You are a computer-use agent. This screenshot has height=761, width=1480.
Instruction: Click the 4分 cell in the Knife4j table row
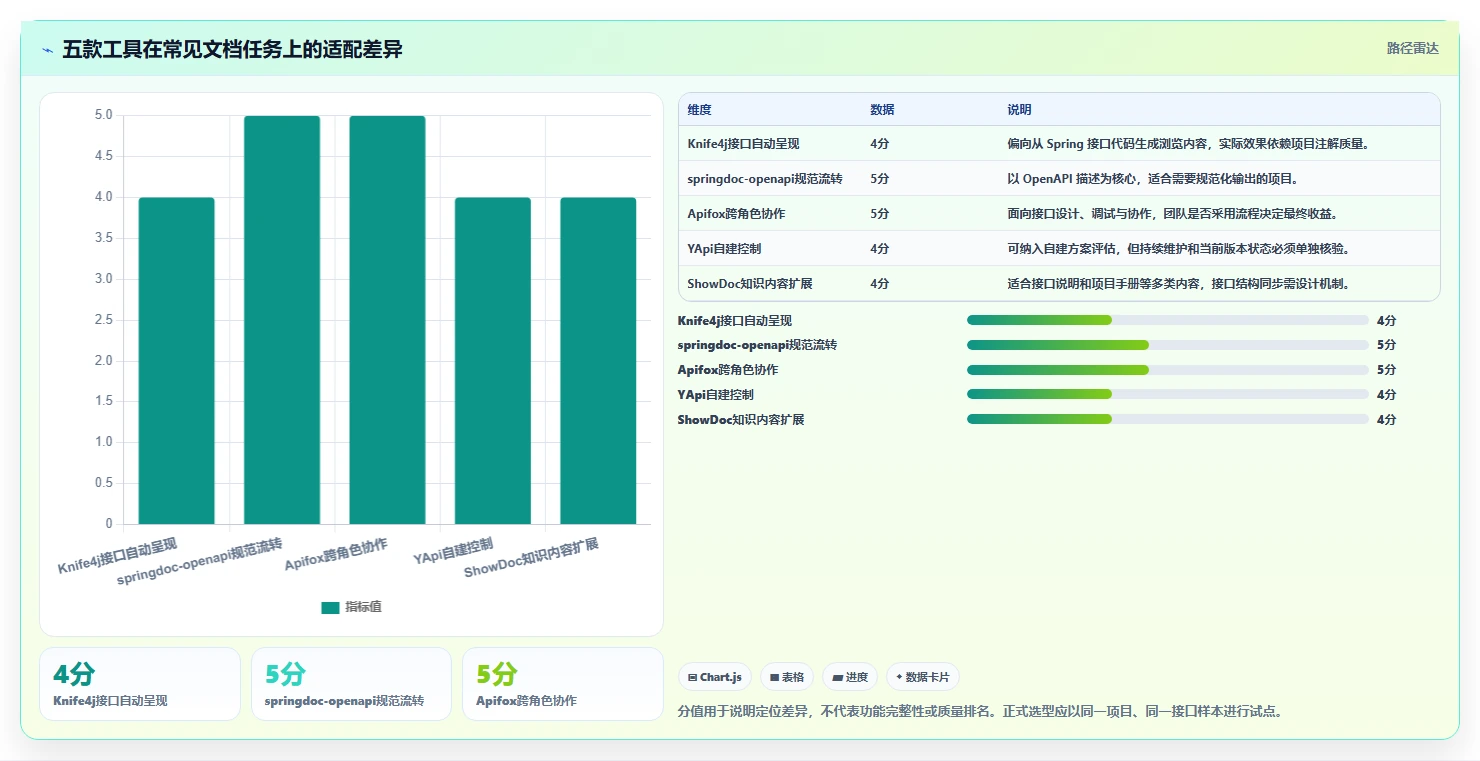click(880, 144)
